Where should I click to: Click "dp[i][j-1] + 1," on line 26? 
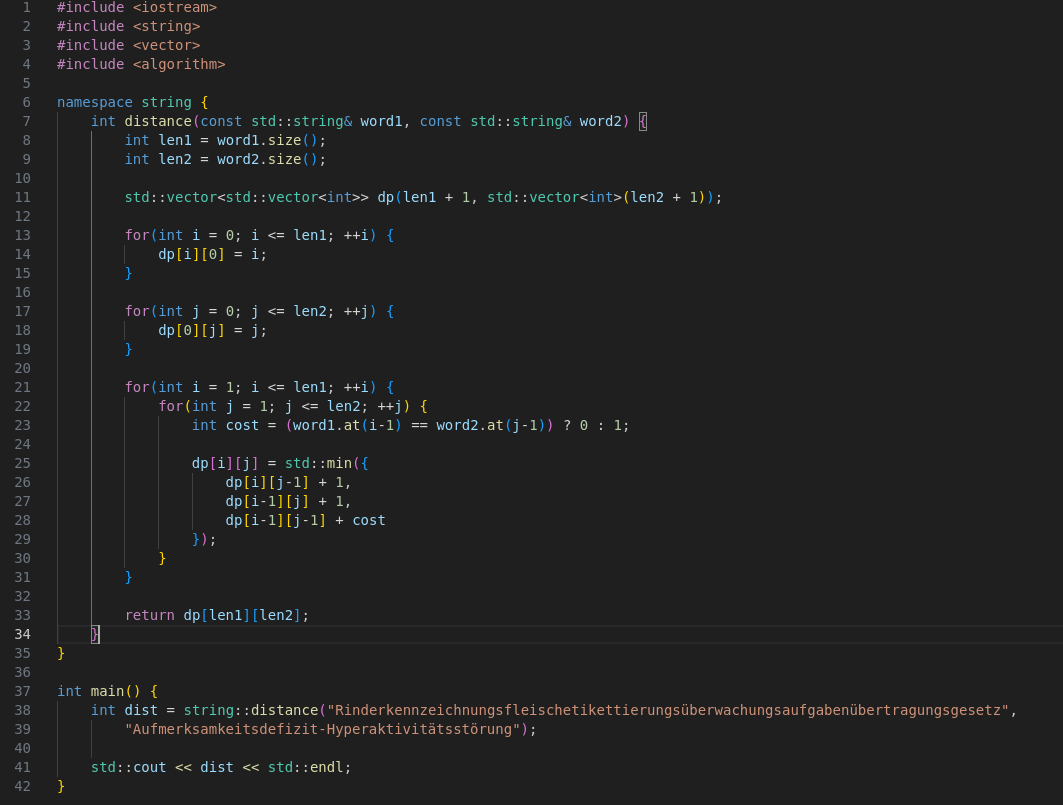tap(288, 482)
